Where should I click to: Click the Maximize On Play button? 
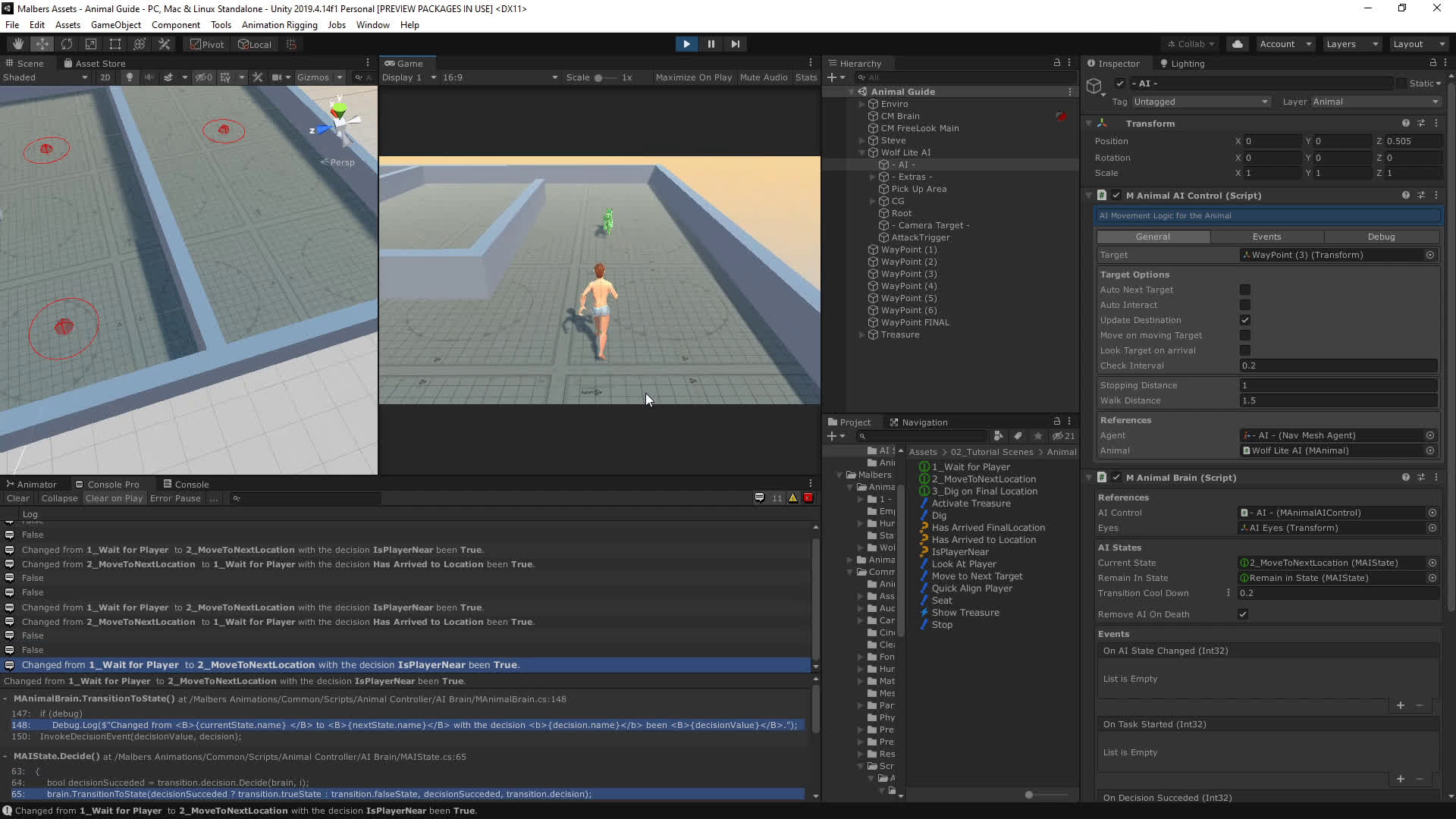tap(693, 77)
